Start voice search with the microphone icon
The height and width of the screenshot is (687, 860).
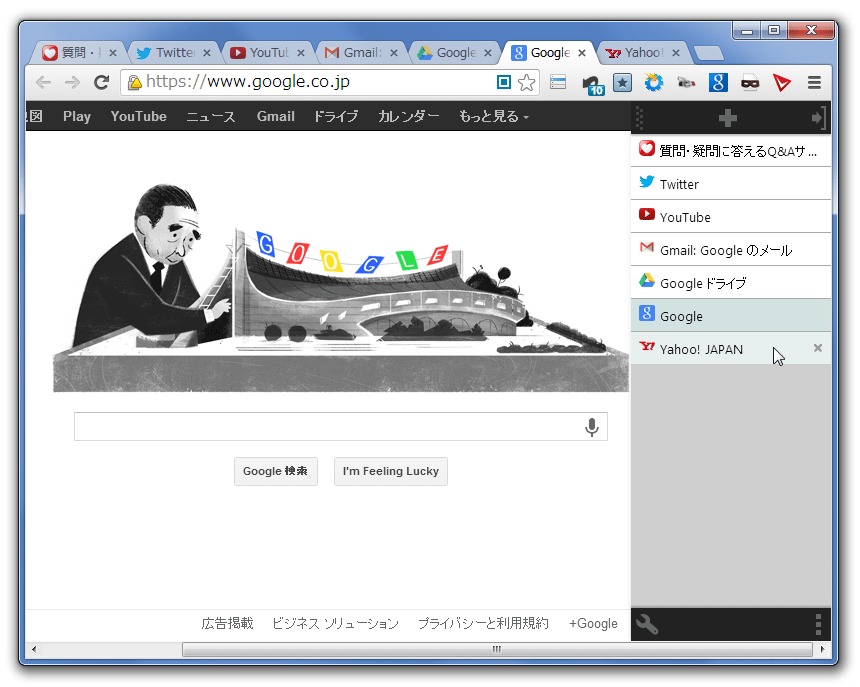click(x=592, y=427)
